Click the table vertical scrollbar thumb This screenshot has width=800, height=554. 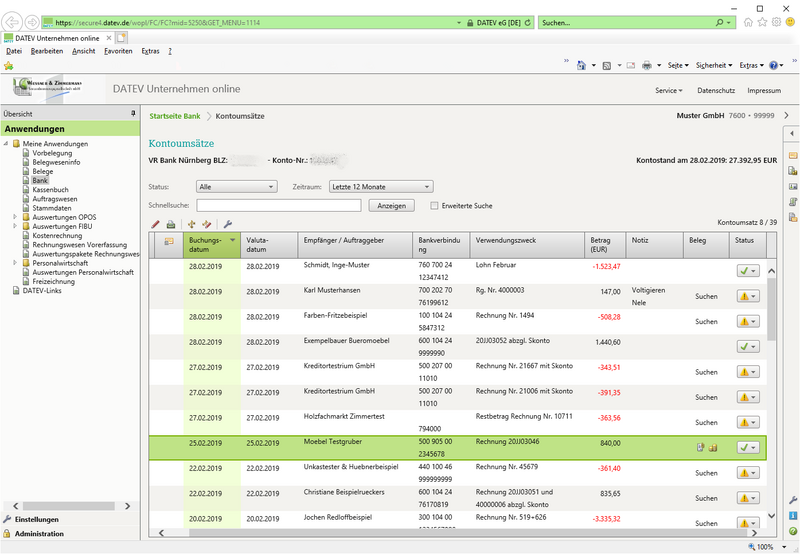pos(771,309)
